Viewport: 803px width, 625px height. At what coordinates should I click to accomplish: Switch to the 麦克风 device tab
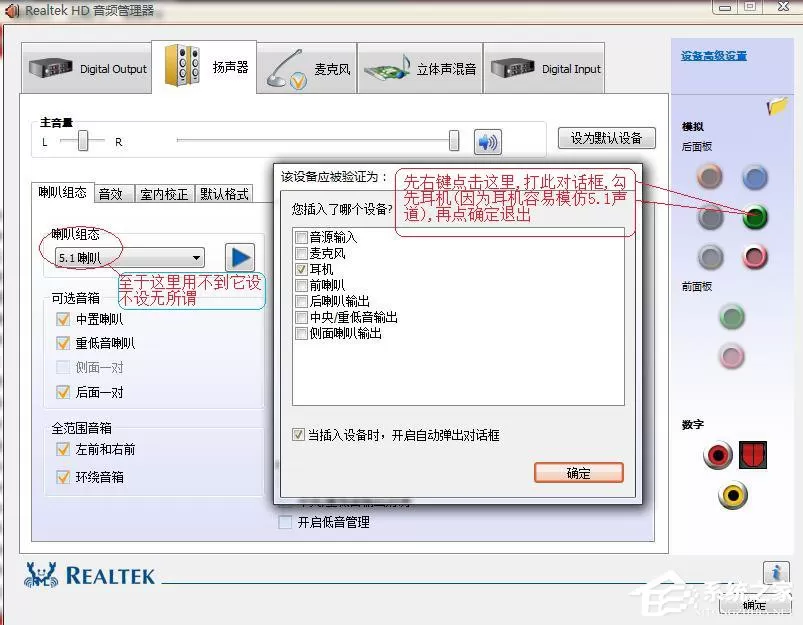pos(306,68)
